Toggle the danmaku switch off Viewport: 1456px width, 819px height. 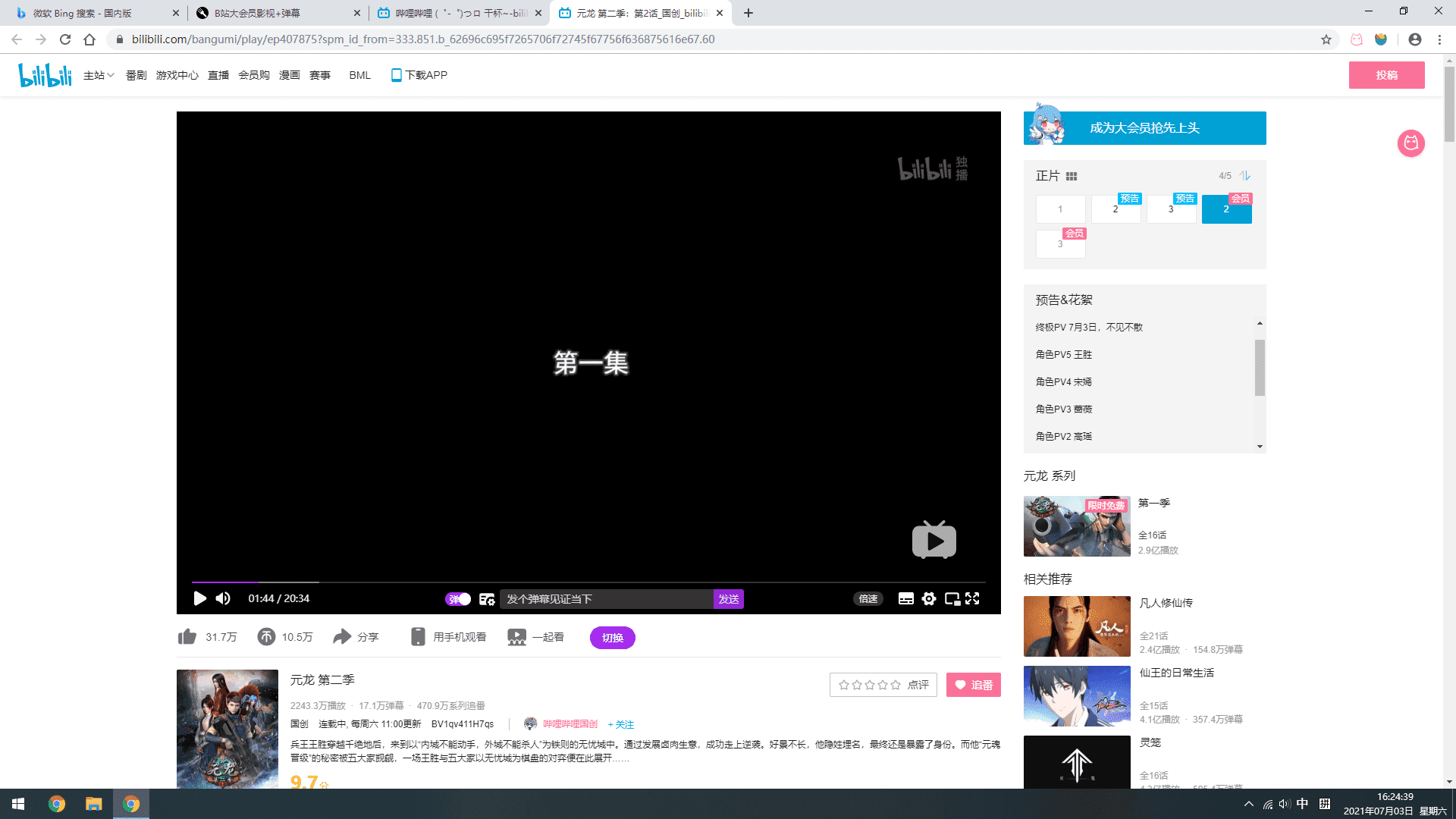[458, 599]
